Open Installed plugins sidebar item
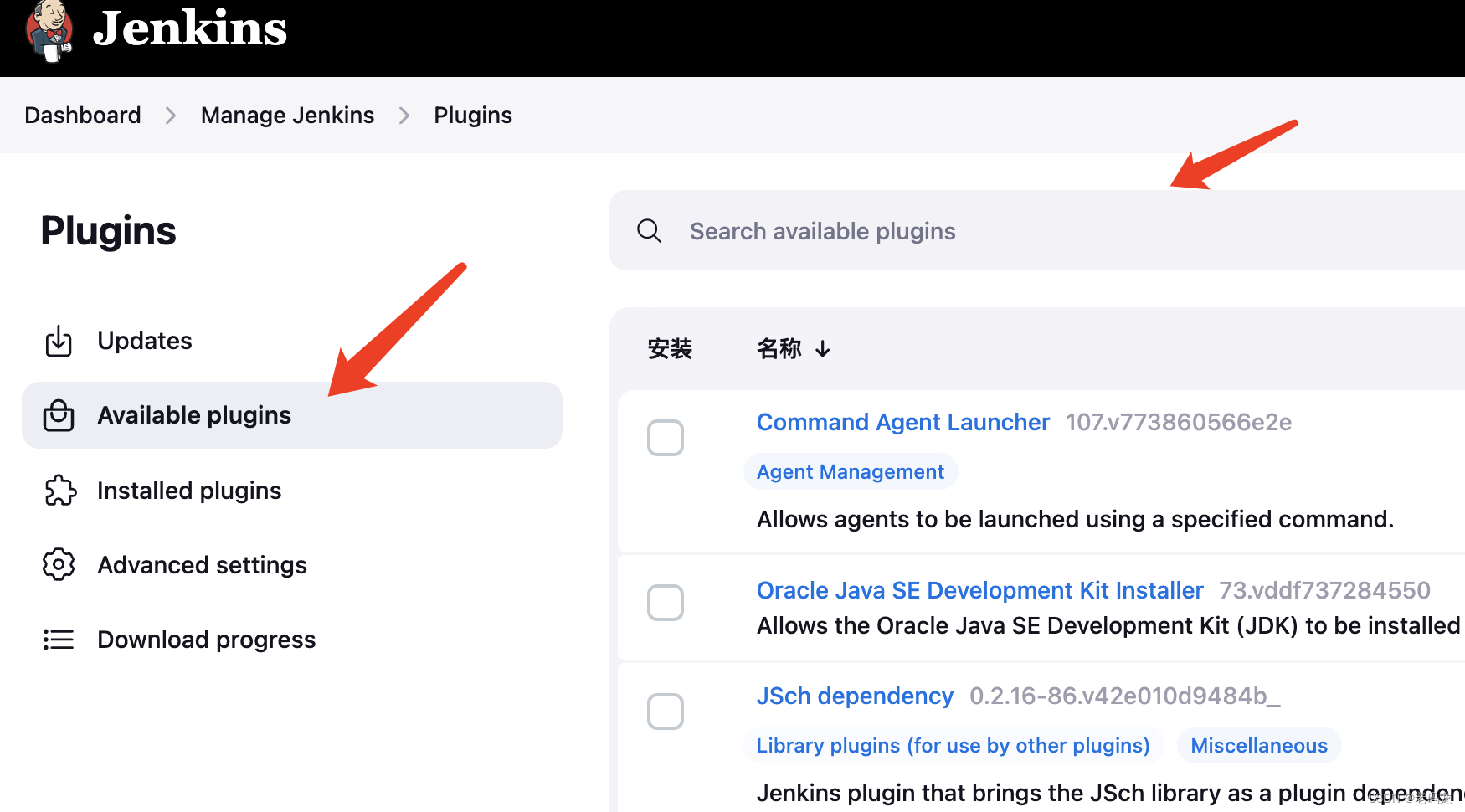The image size is (1465, 812). tap(291, 491)
